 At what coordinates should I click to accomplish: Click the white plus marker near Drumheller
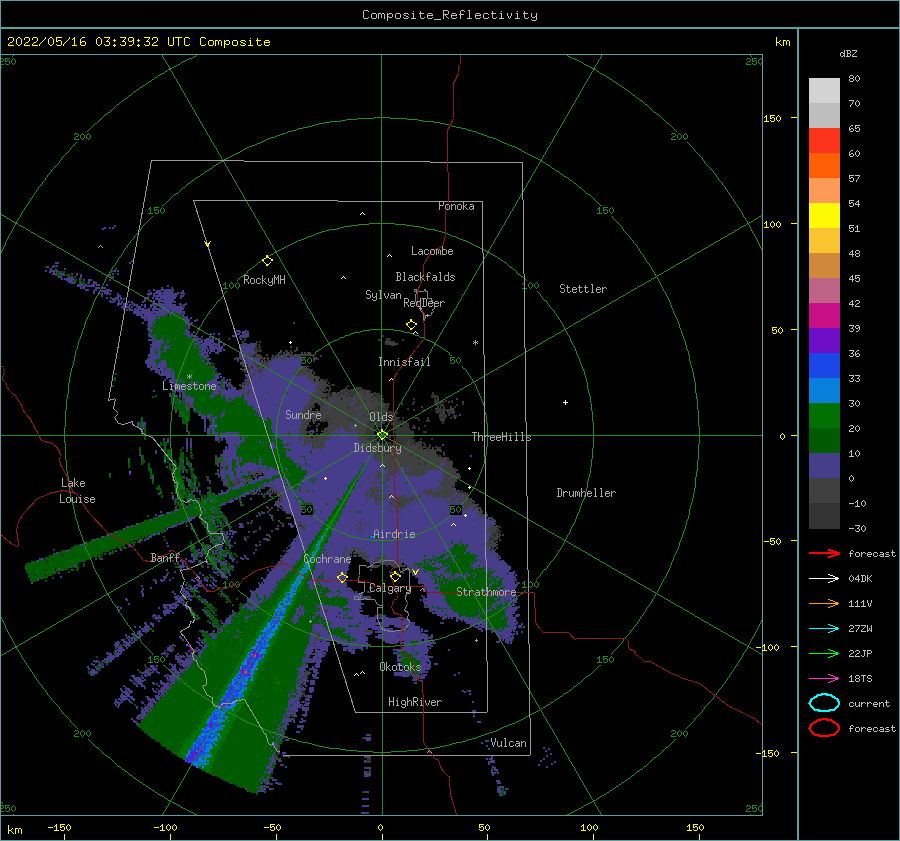coord(565,402)
